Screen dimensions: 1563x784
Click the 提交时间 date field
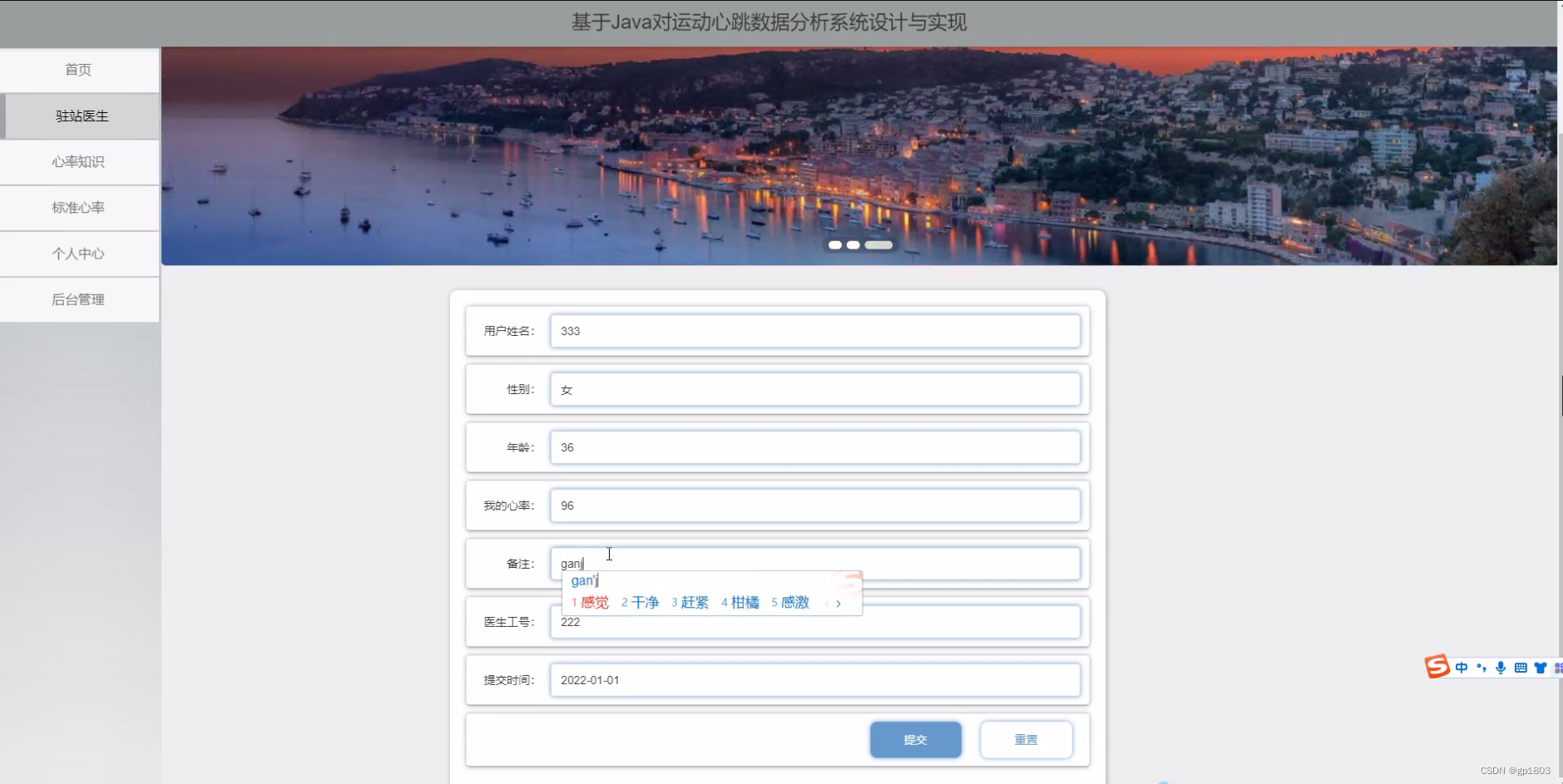816,679
